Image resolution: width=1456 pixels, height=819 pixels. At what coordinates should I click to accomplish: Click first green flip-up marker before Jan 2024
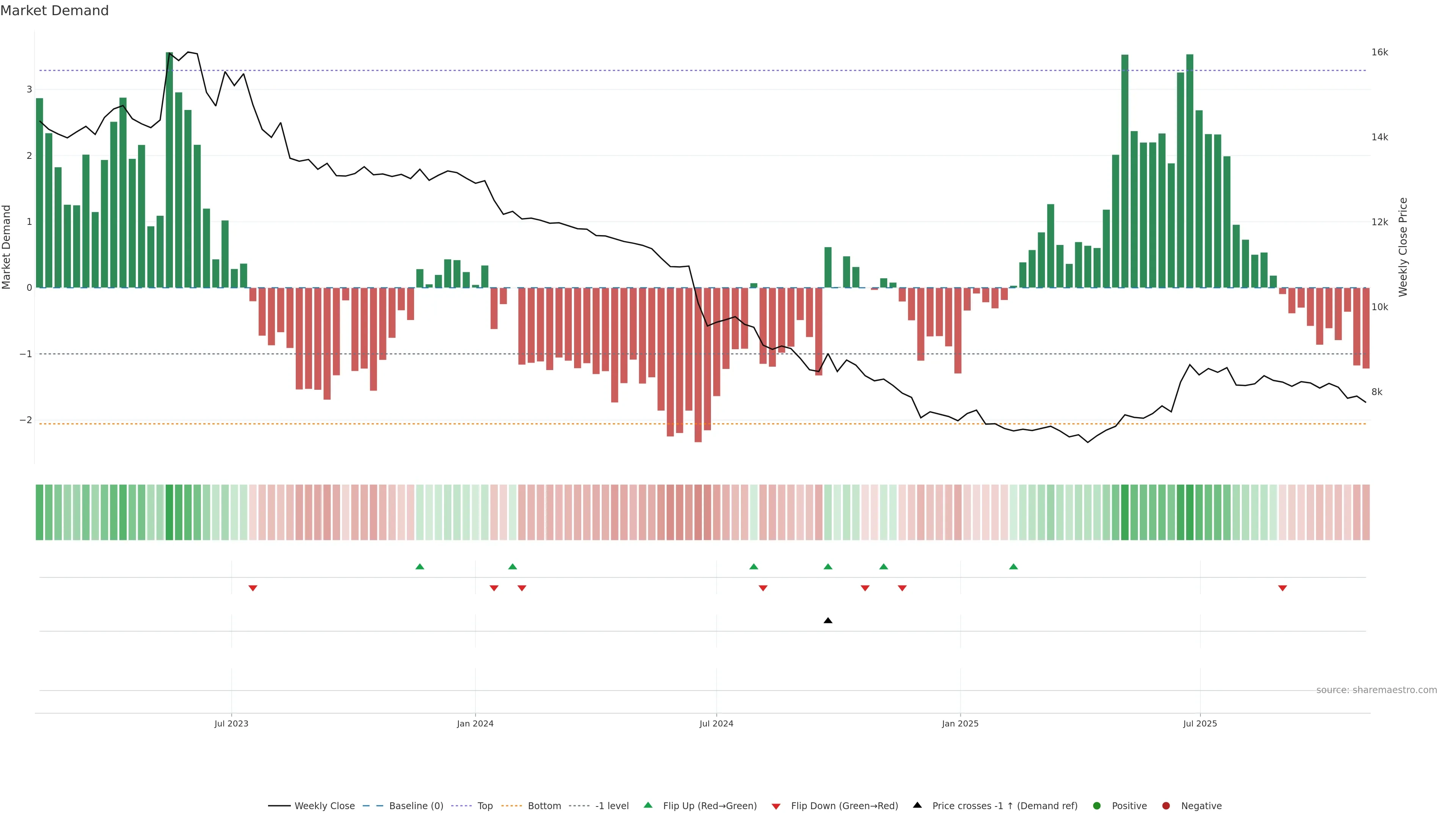pyautogui.click(x=419, y=566)
